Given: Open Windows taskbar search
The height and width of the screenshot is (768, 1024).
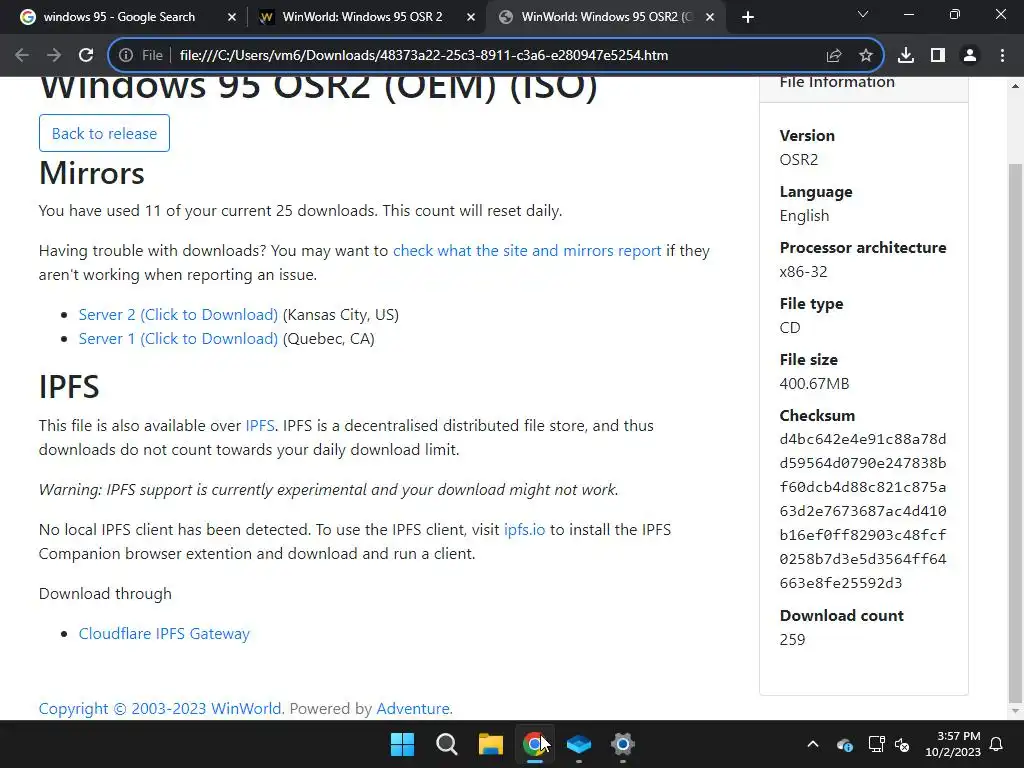Looking at the screenshot, I should [447, 744].
